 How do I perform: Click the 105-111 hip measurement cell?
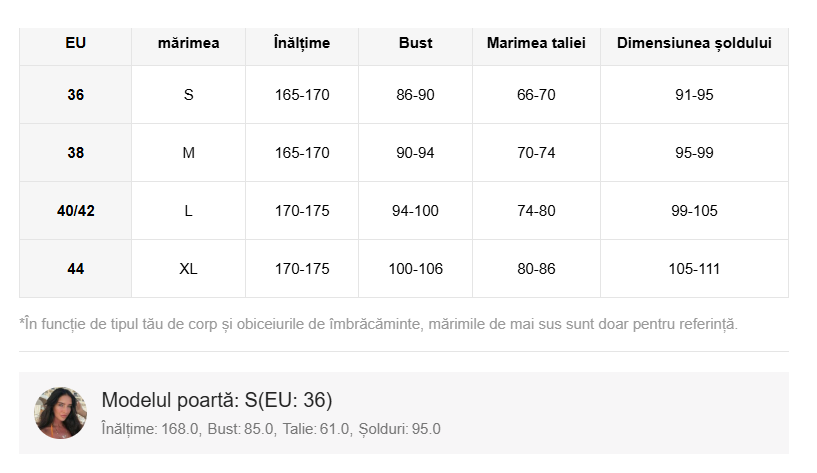[694, 269]
